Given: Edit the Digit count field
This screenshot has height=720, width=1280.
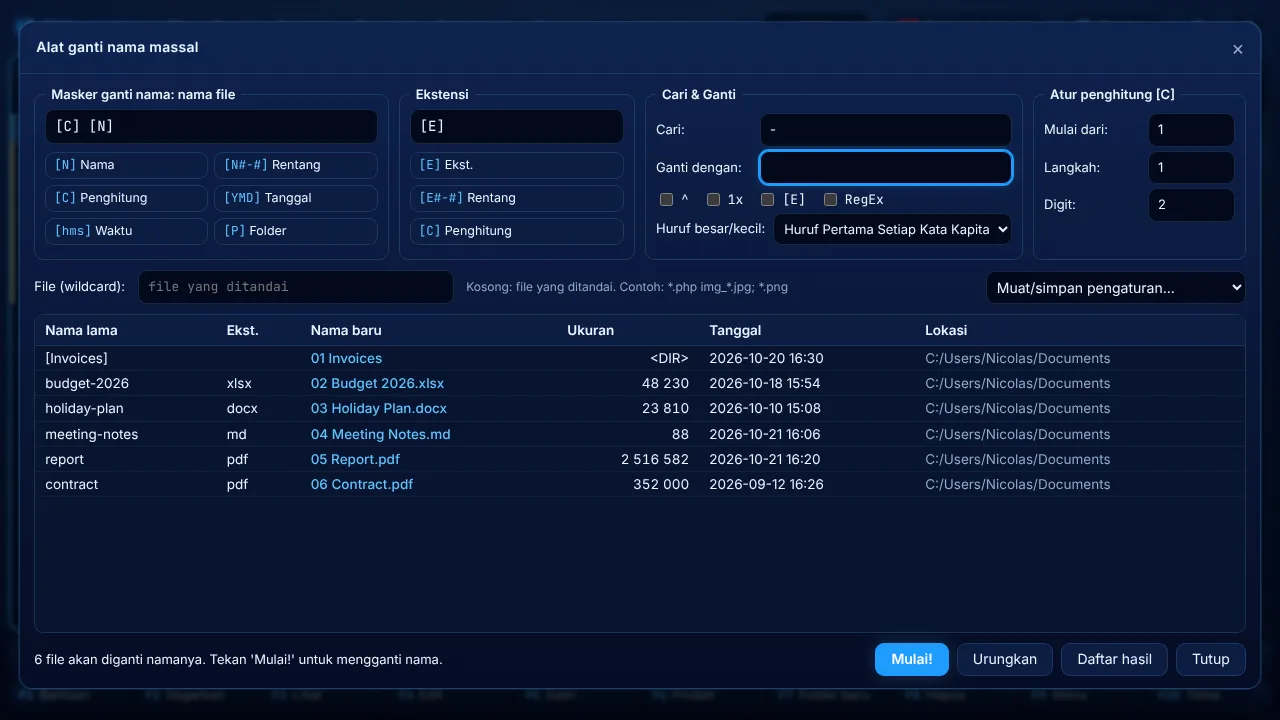Looking at the screenshot, I should tap(1191, 205).
